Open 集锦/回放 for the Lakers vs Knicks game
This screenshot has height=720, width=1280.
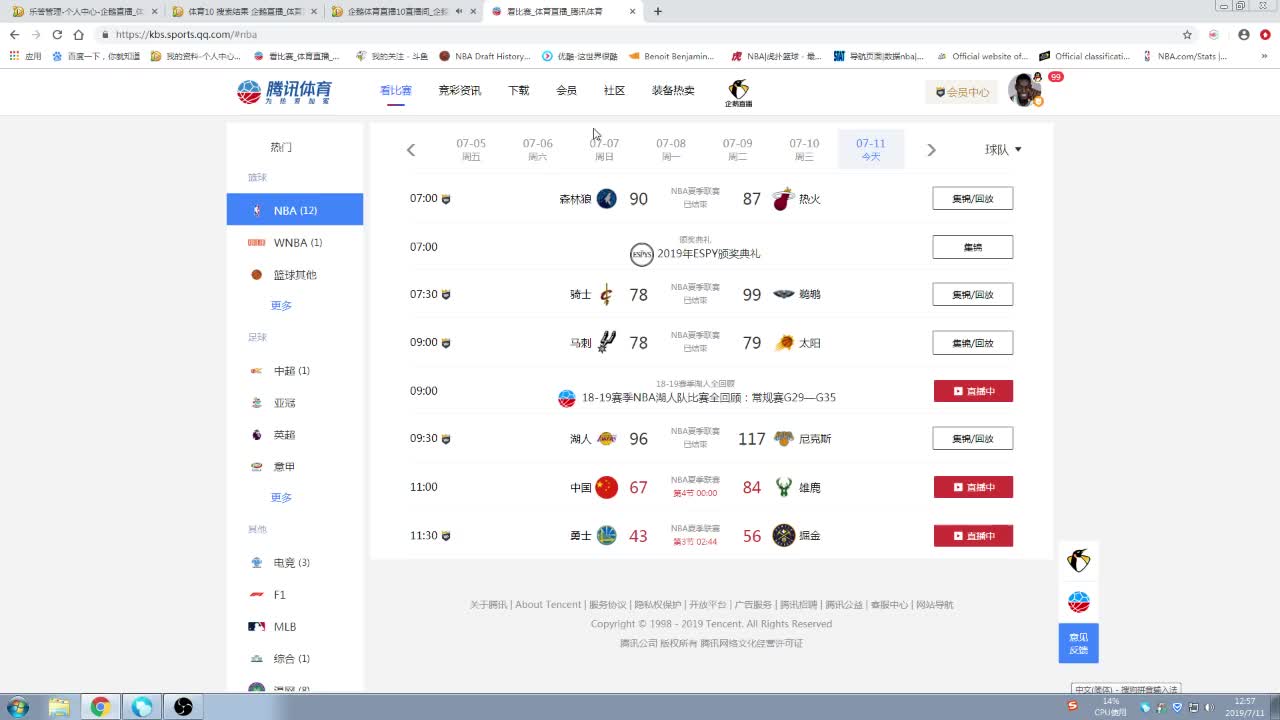973,438
